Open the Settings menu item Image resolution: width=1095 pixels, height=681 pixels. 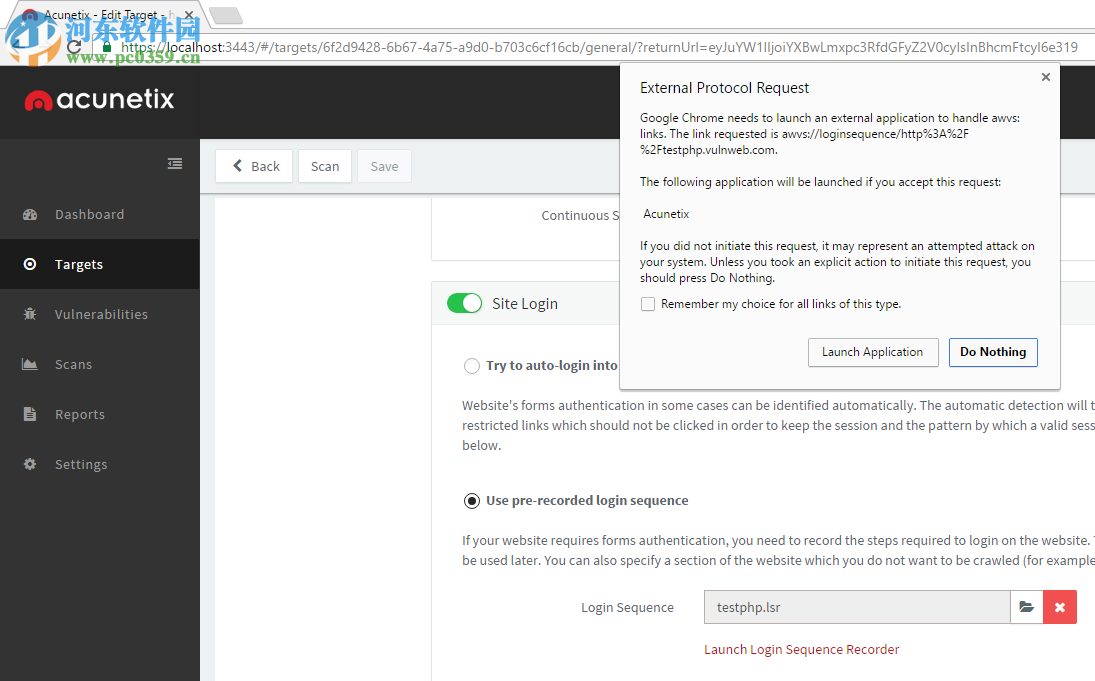[100, 464]
